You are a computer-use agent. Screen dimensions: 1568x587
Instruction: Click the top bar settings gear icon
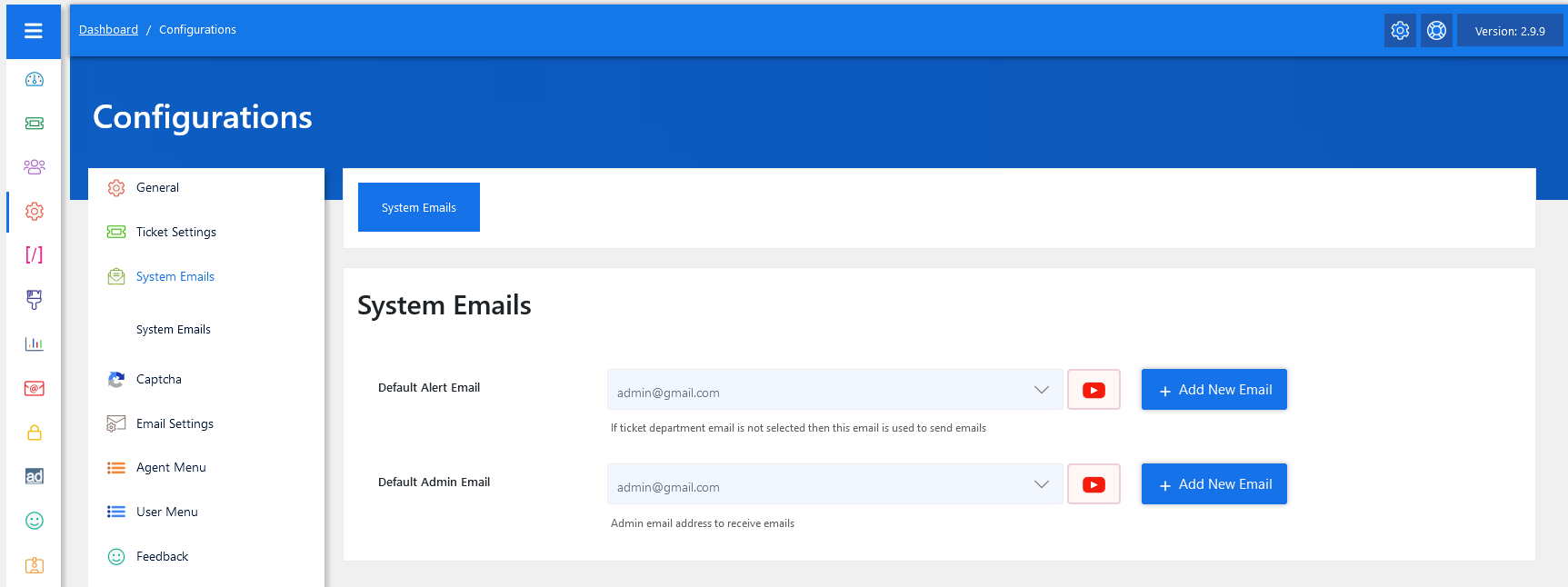[1400, 31]
